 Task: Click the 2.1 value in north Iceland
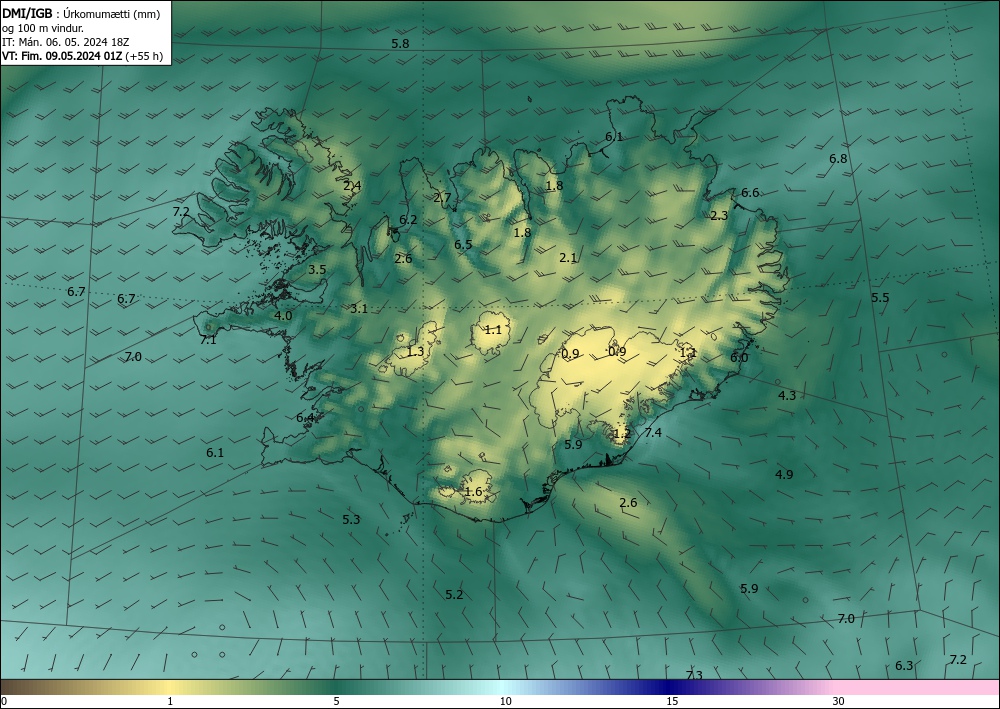(x=568, y=258)
